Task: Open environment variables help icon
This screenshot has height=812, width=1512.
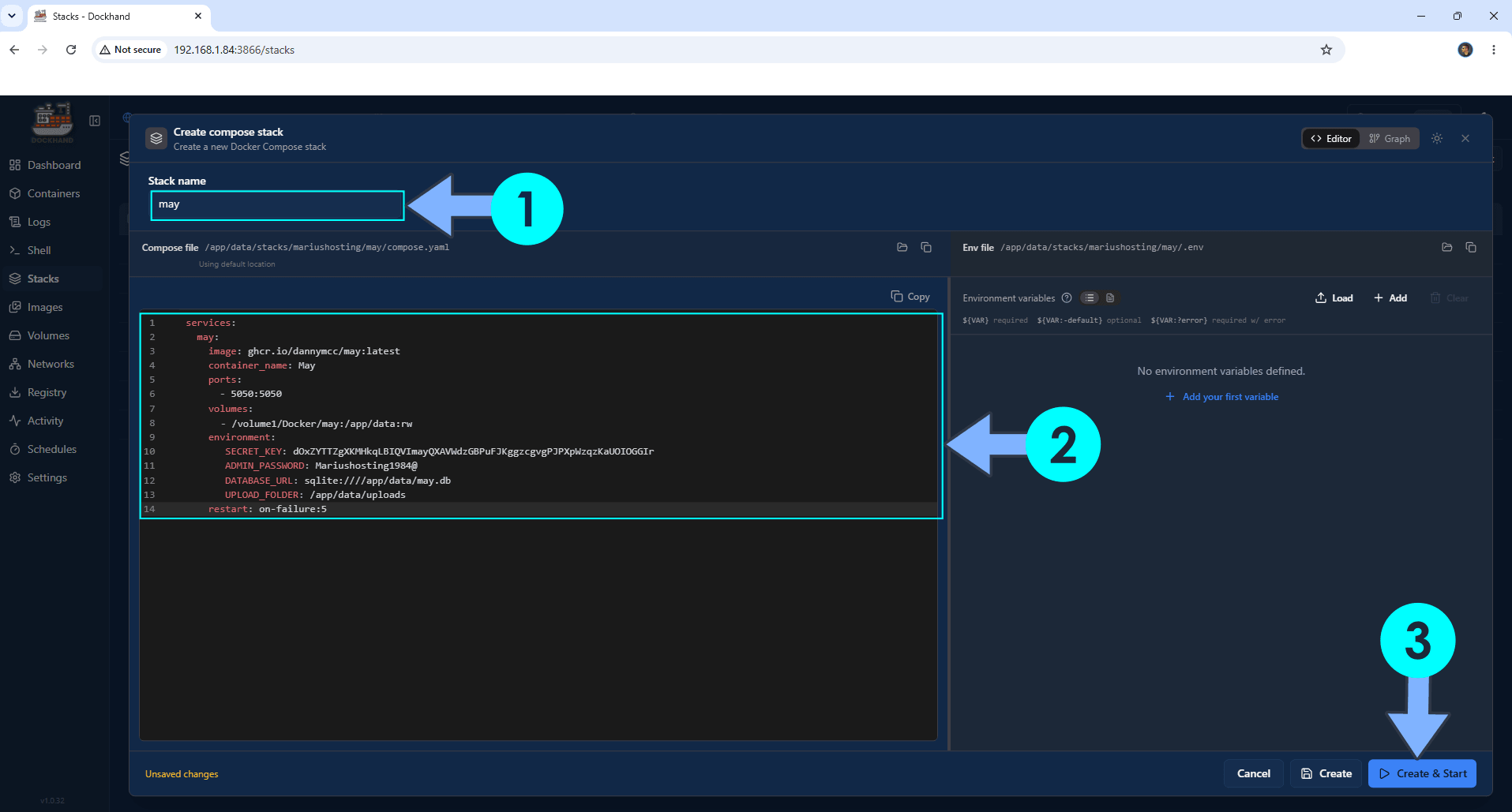Action: pos(1067,297)
